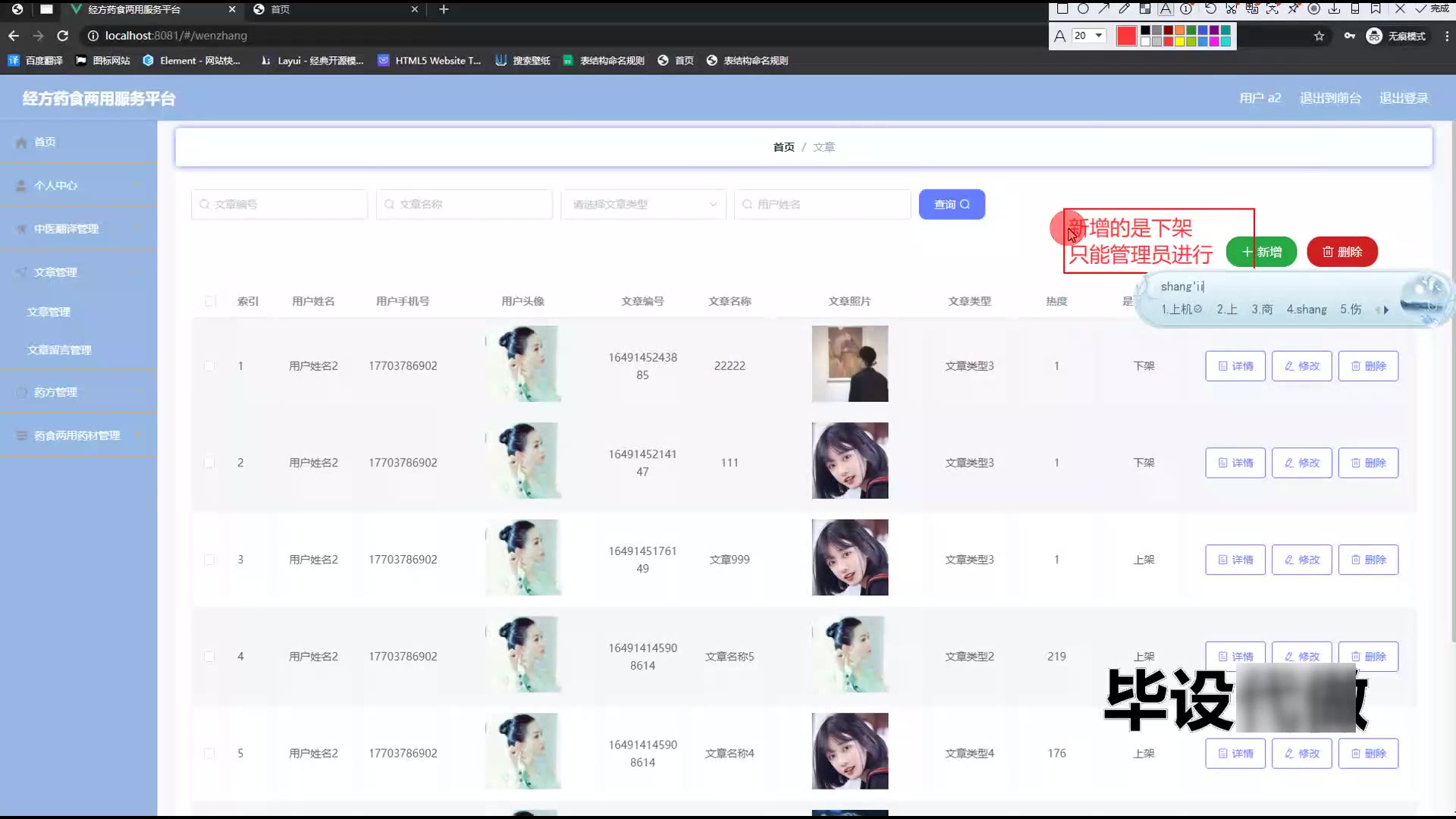The image size is (1456, 819).
Task: Open 首页 in the sidebar
Action: click(x=79, y=142)
